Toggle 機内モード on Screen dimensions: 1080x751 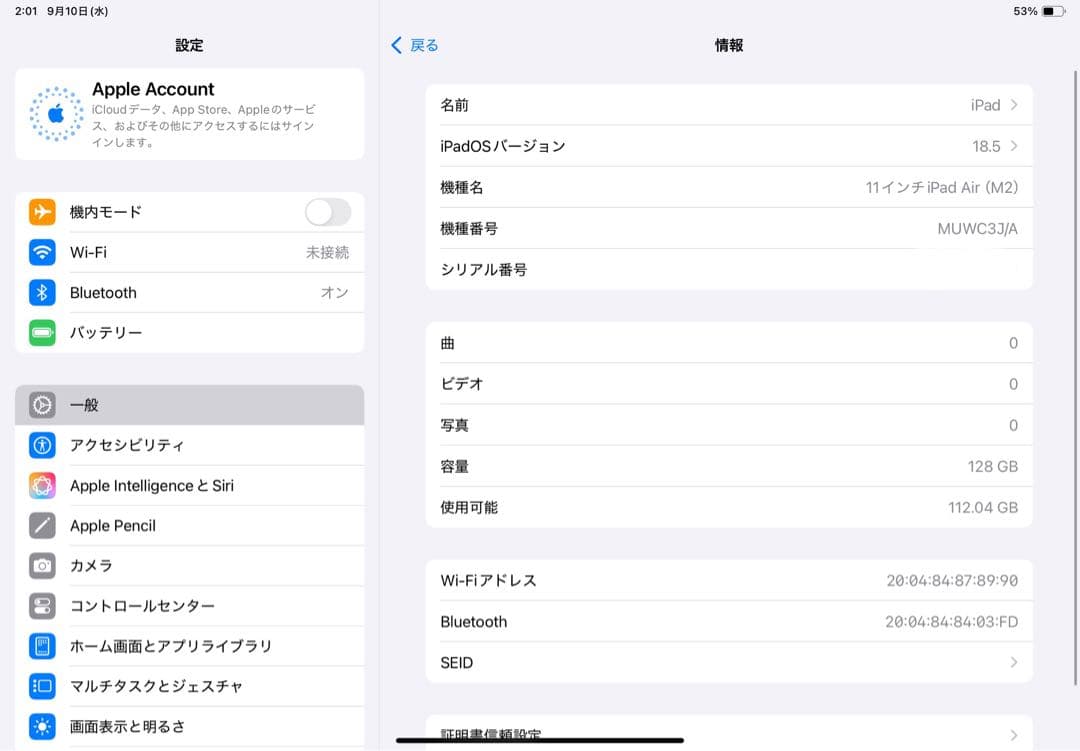coord(327,212)
